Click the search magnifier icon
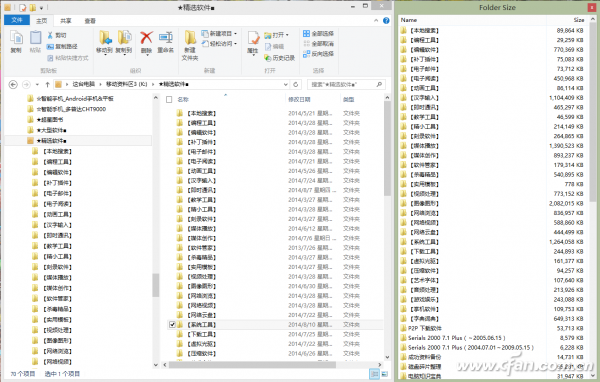Image resolution: width=600 pixels, height=382 pixels. tap(379, 84)
